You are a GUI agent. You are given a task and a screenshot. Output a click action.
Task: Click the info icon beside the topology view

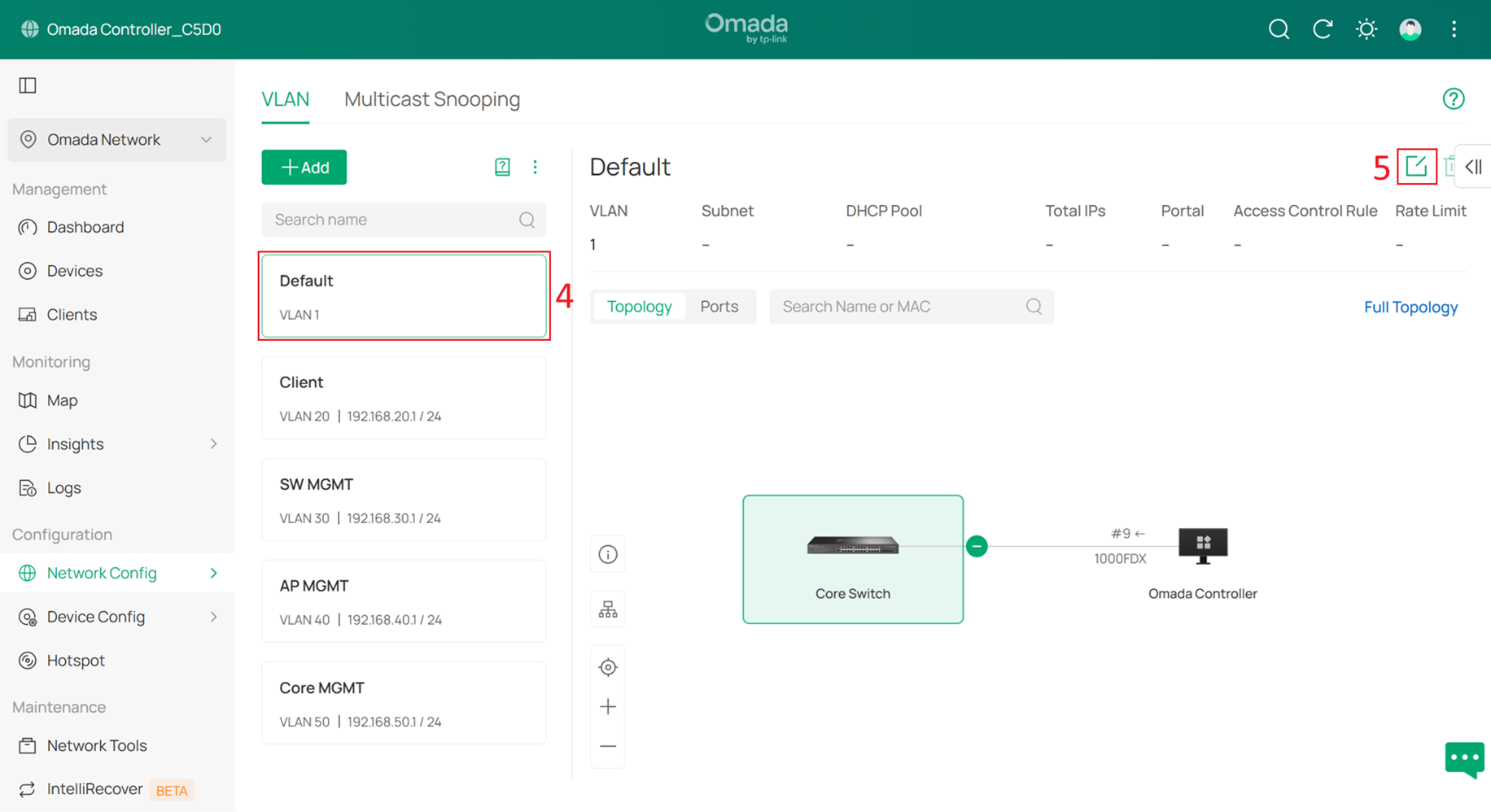pyautogui.click(x=608, y=554)
